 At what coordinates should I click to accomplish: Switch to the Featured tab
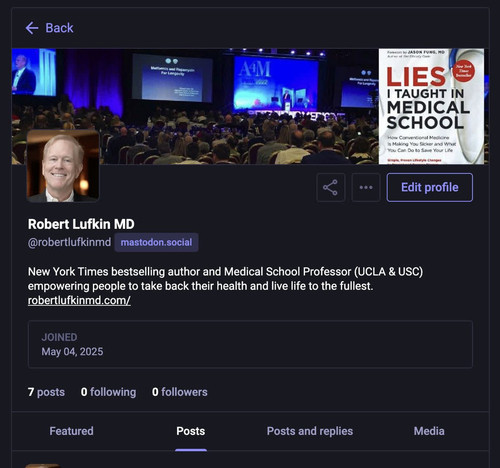[71, 431]
